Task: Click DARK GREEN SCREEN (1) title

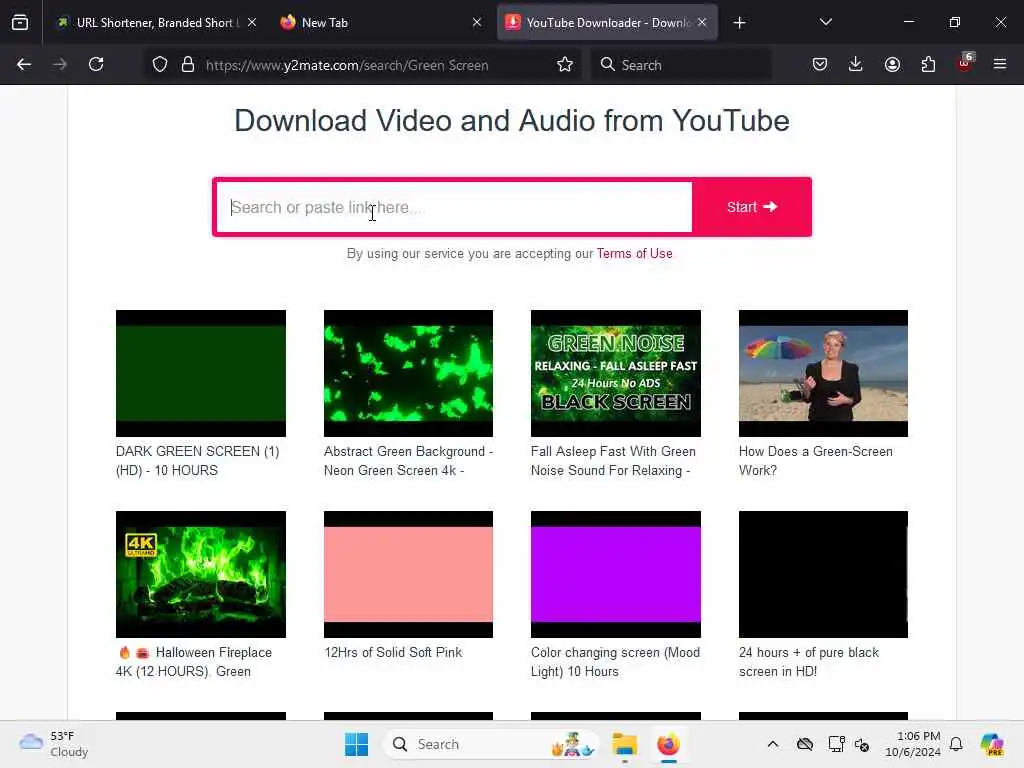Action: pos(197,461)
